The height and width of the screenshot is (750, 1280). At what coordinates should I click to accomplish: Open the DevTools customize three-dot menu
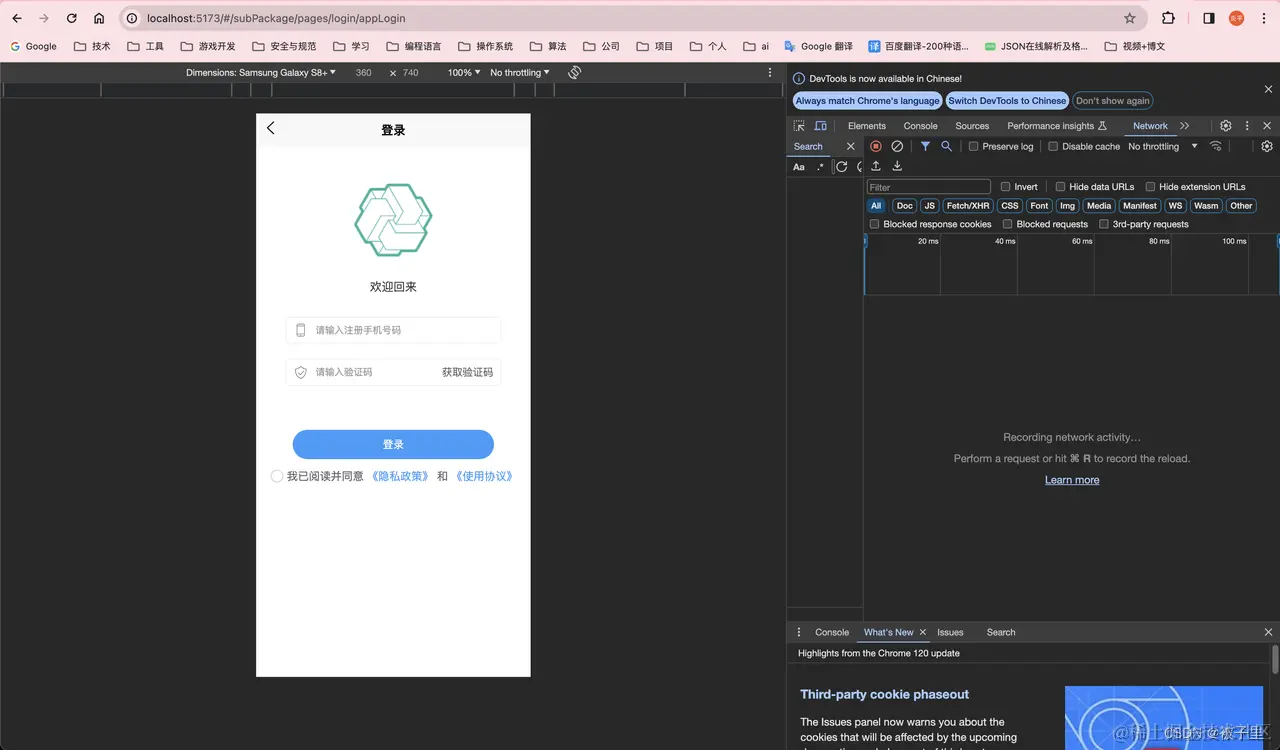[1247, 126]
